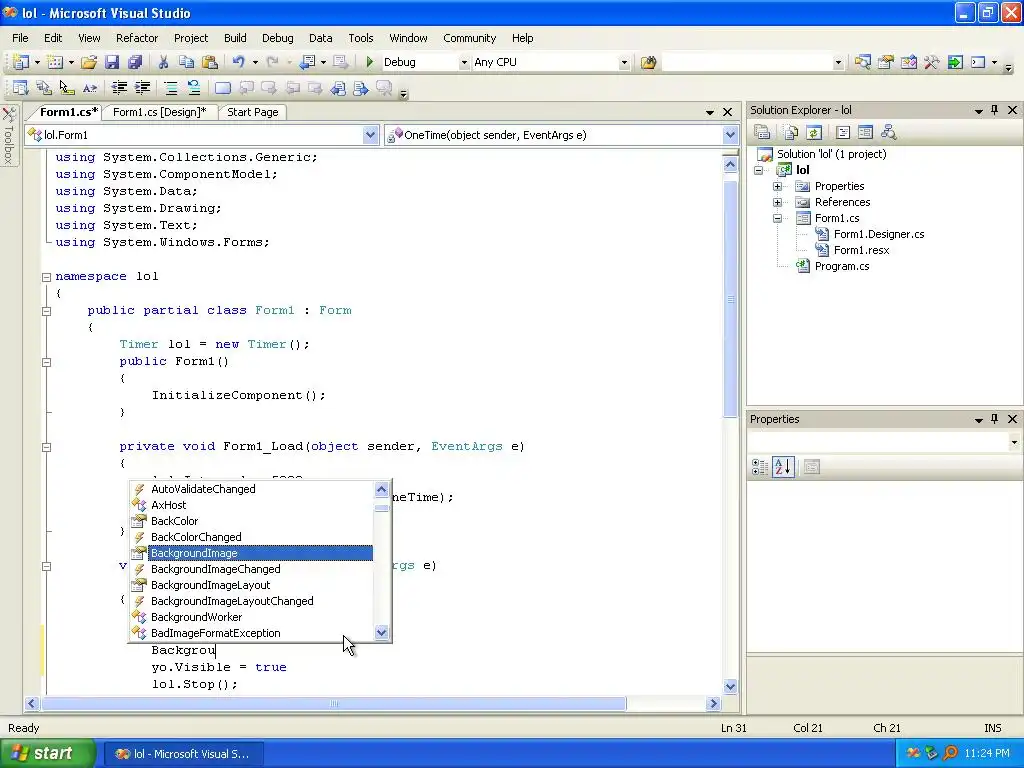Image resolution: width=1024 pixels, height=768 pixels.
Task: Decrease line indent using the toolbar icon
Action: pyautogui.click(x=119, y=88)
